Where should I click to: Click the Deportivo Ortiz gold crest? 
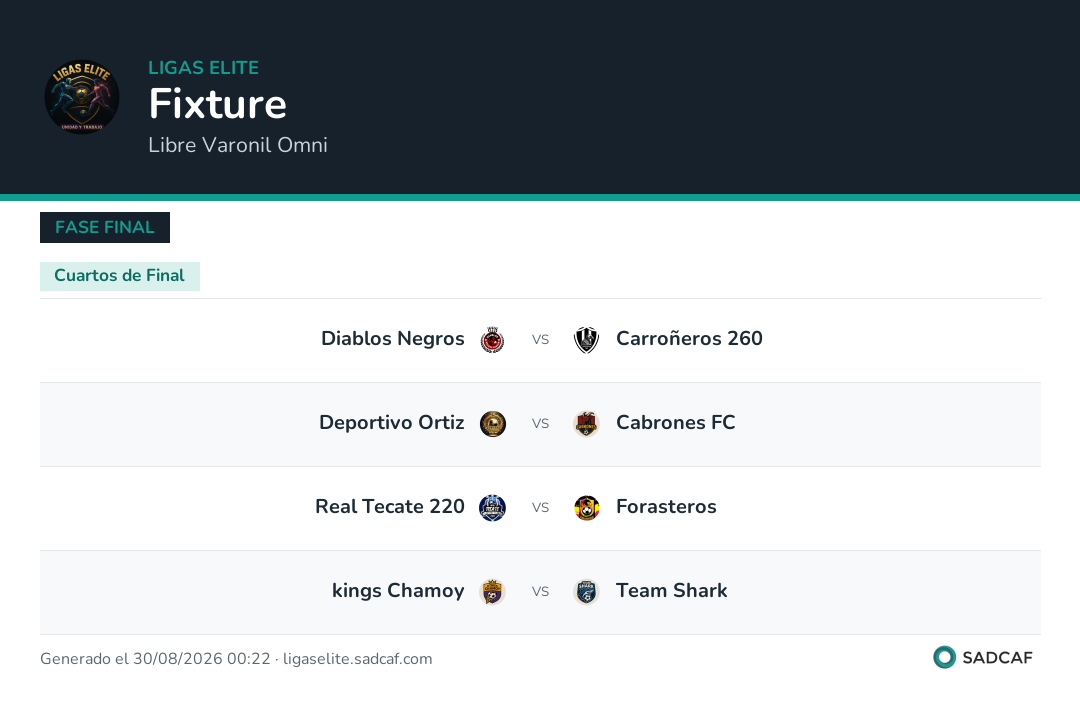point(492,424)
